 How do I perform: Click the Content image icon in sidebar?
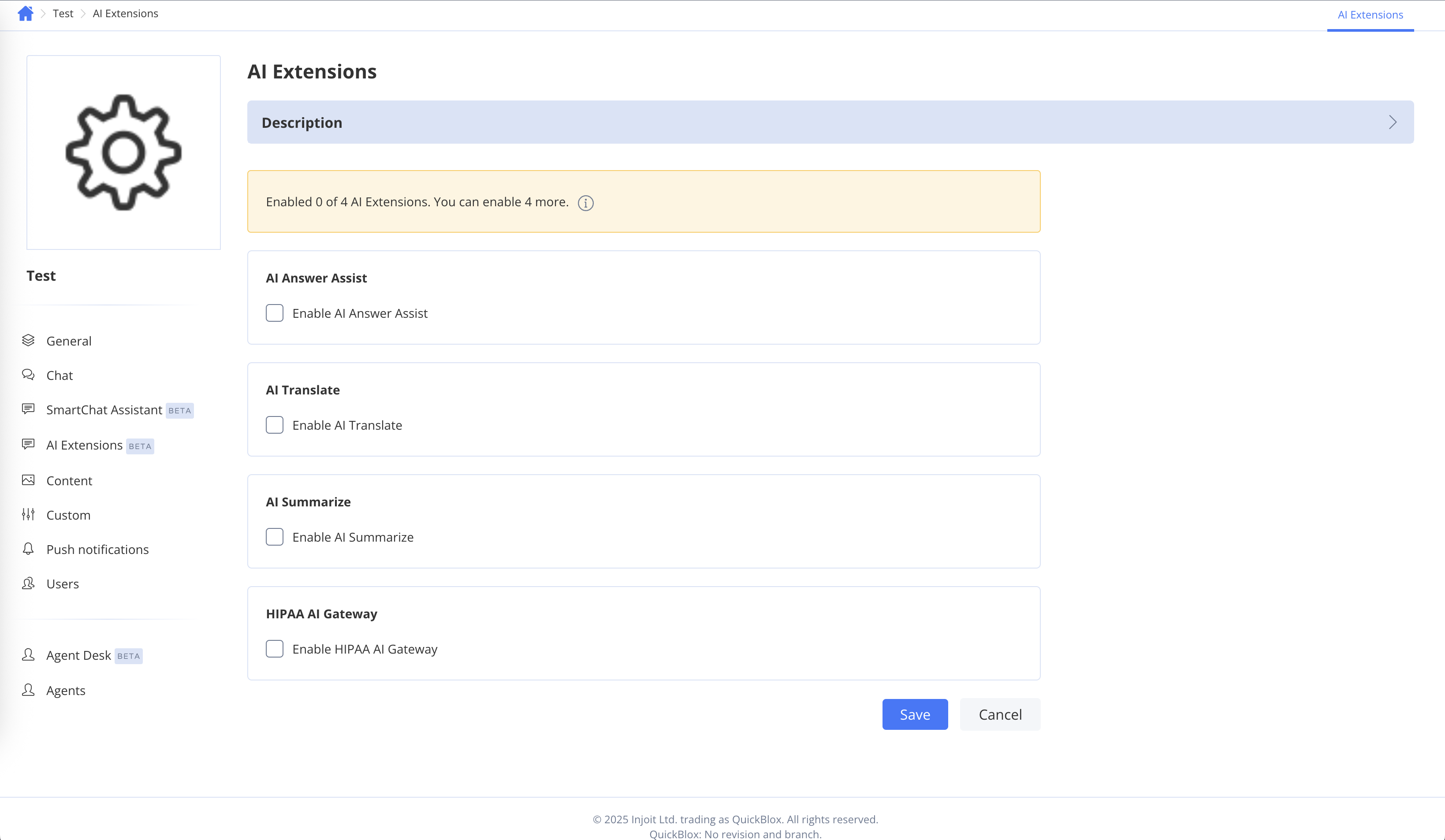[x=28, y=480]
